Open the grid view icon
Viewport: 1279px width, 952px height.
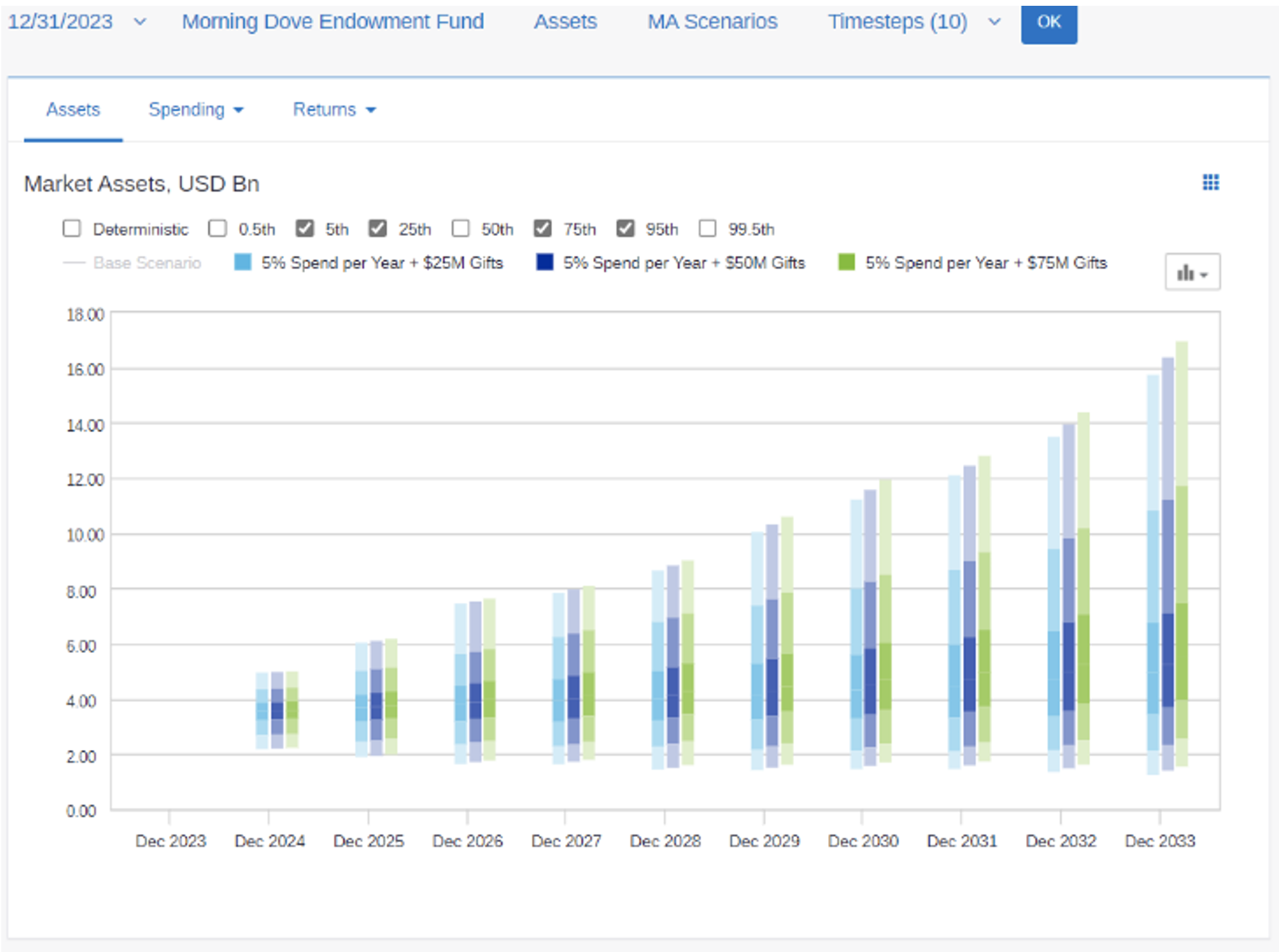1210,183
